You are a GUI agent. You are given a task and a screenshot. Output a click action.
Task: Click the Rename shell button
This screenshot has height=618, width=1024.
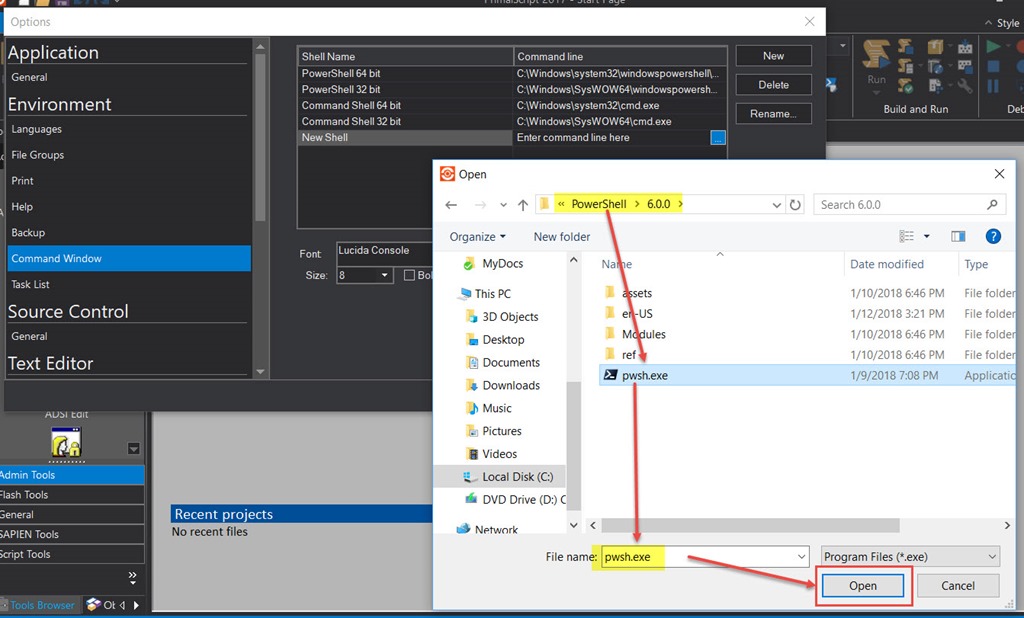coord(773,114)
